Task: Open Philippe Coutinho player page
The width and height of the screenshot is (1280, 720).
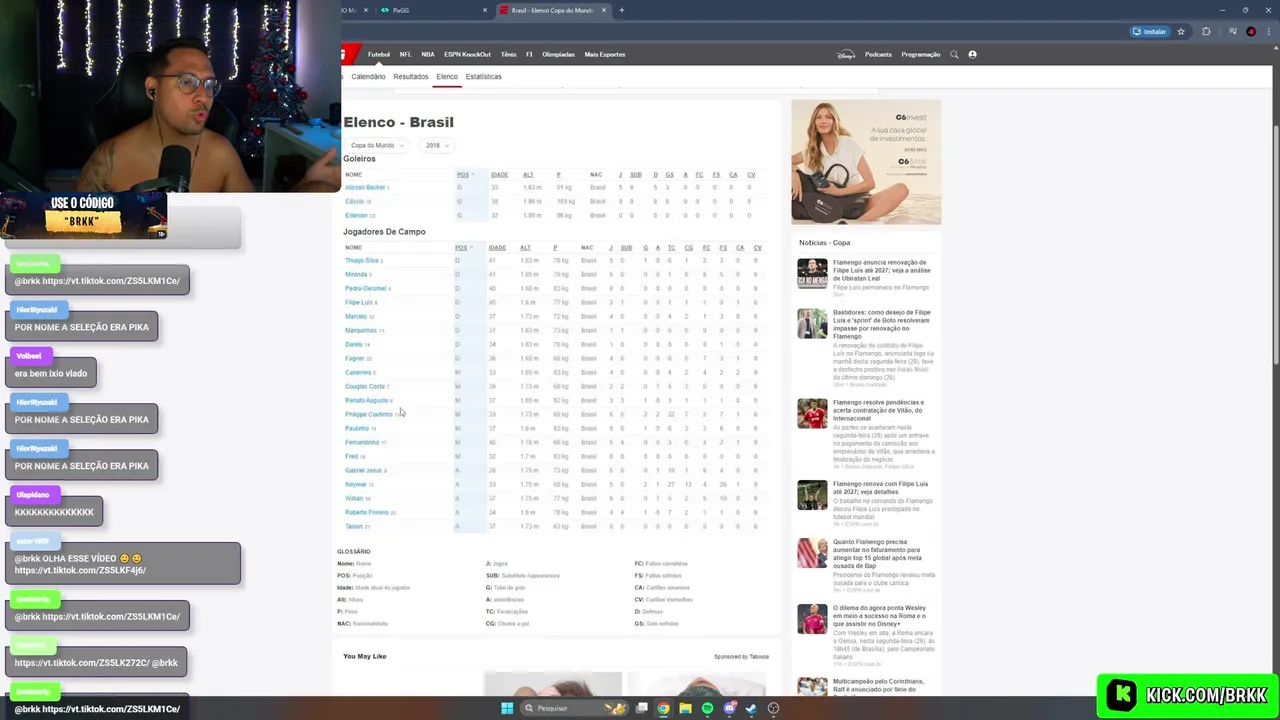Action: [369, 414]
